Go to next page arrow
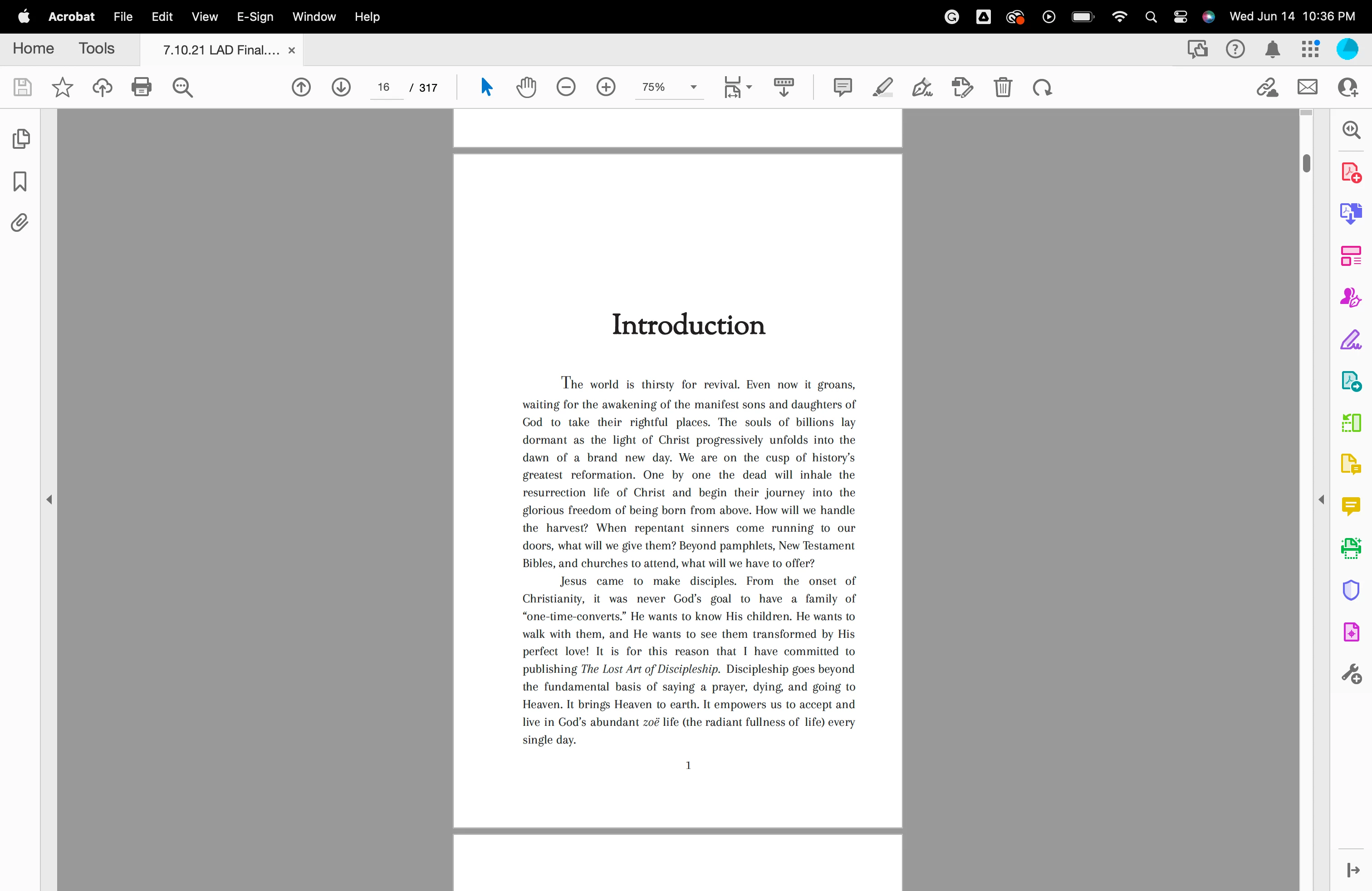The image size is (1372, 891). pyautogui.click(x=341, y=88)
